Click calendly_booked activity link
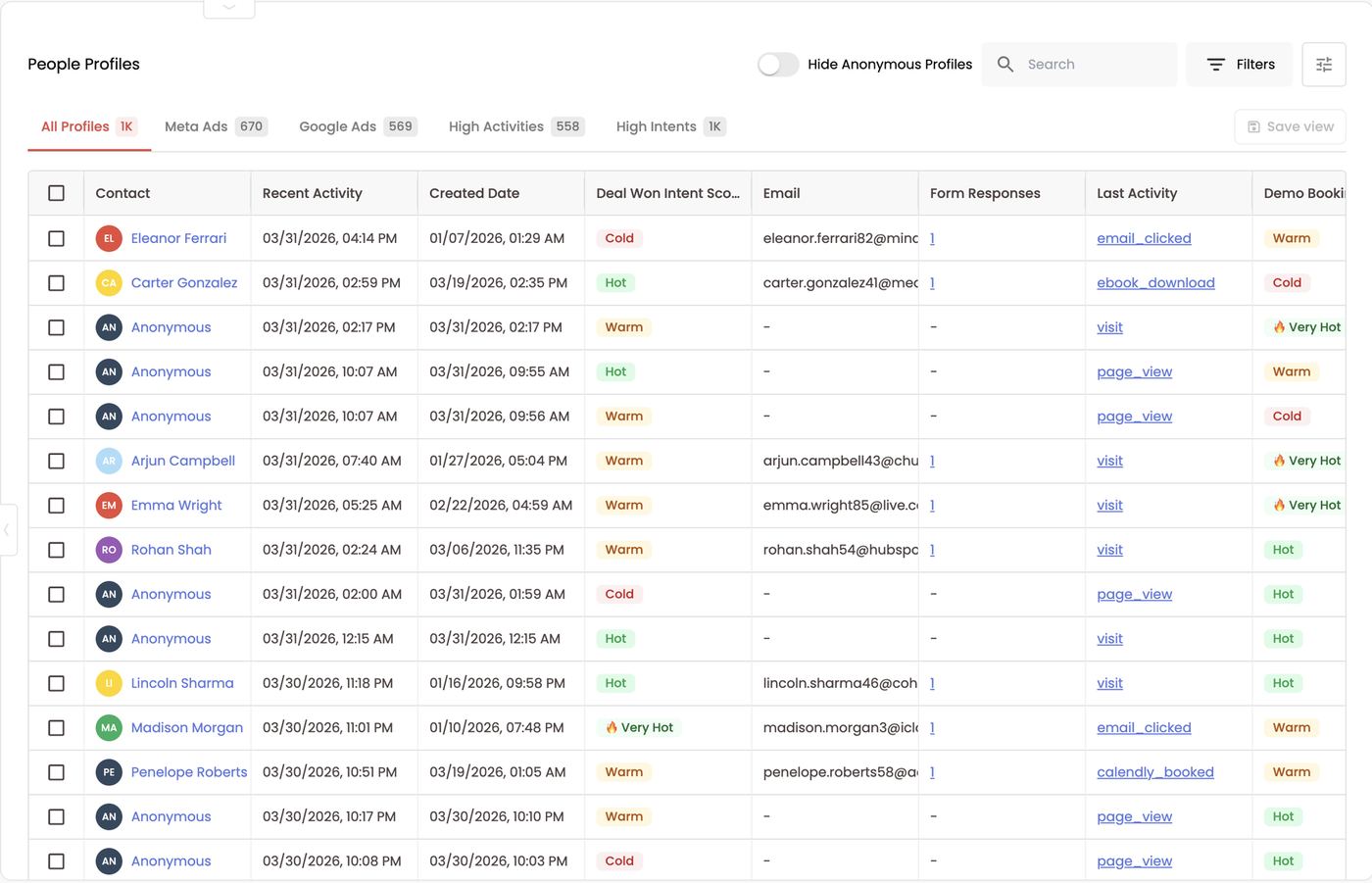This screenshot has height=883, width=1372. pos(1155,772)
